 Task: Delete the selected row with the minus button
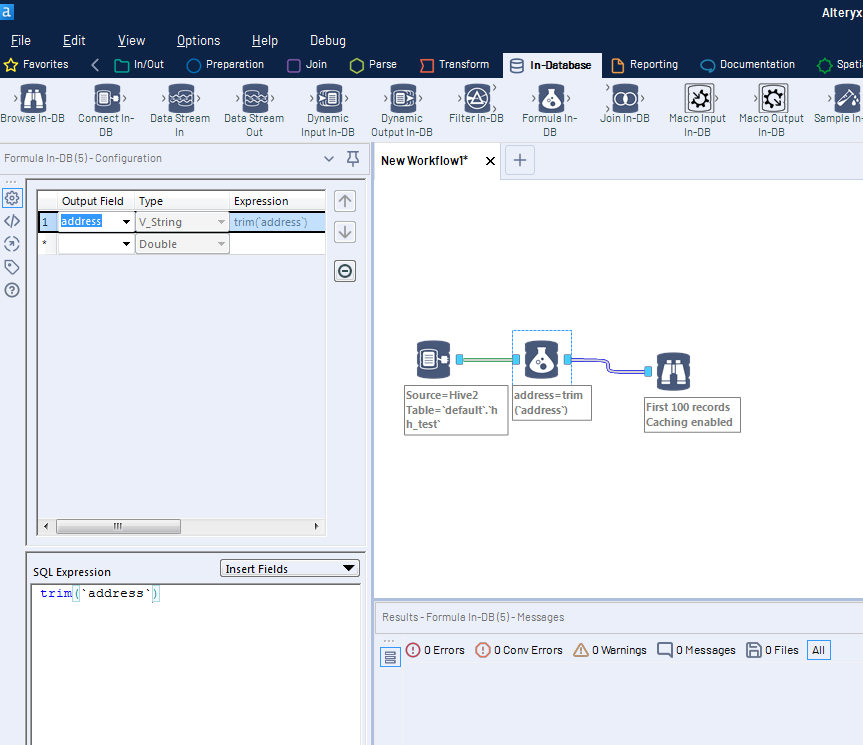coord(344,271)
